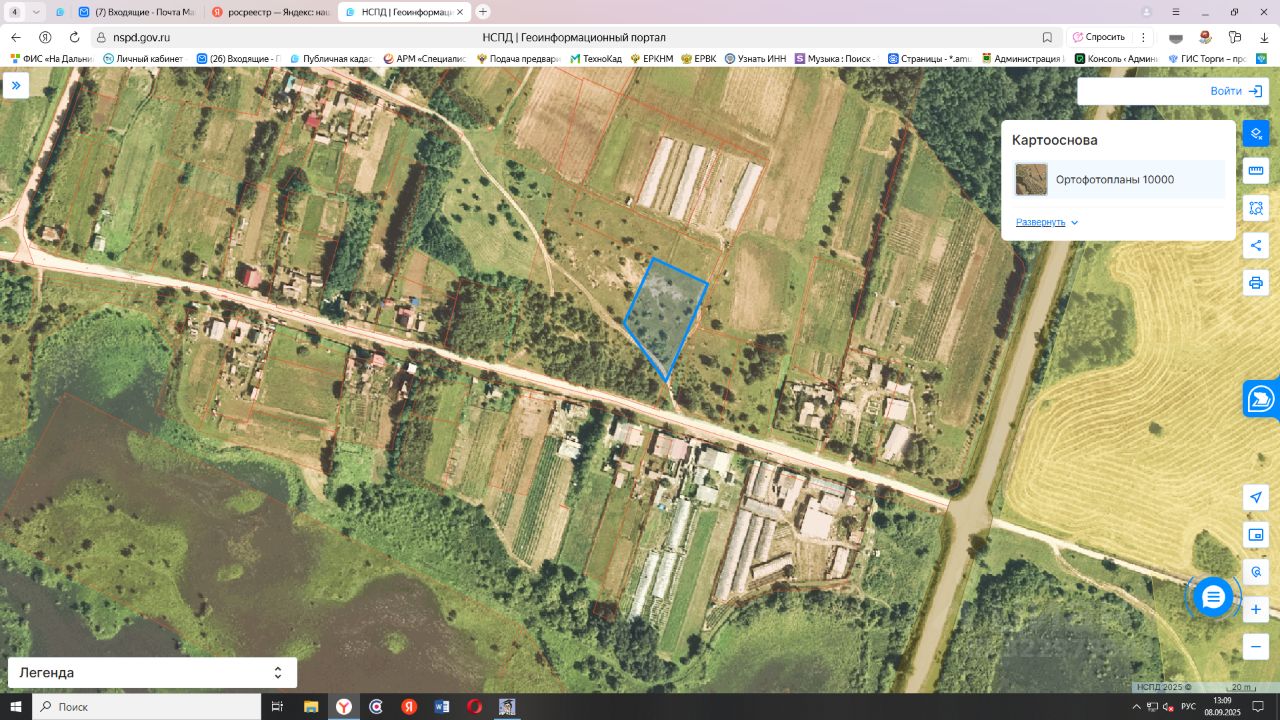Open the ЕРКНМ bookmark

pyautogui.click(x=651, y=59)
